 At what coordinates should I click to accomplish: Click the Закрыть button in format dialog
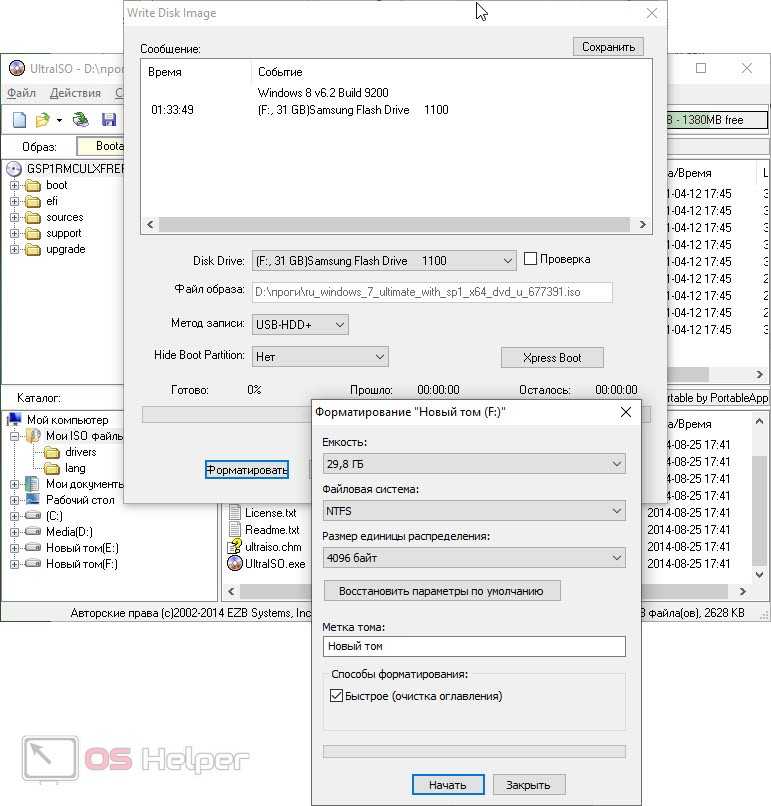coord(528,784)
